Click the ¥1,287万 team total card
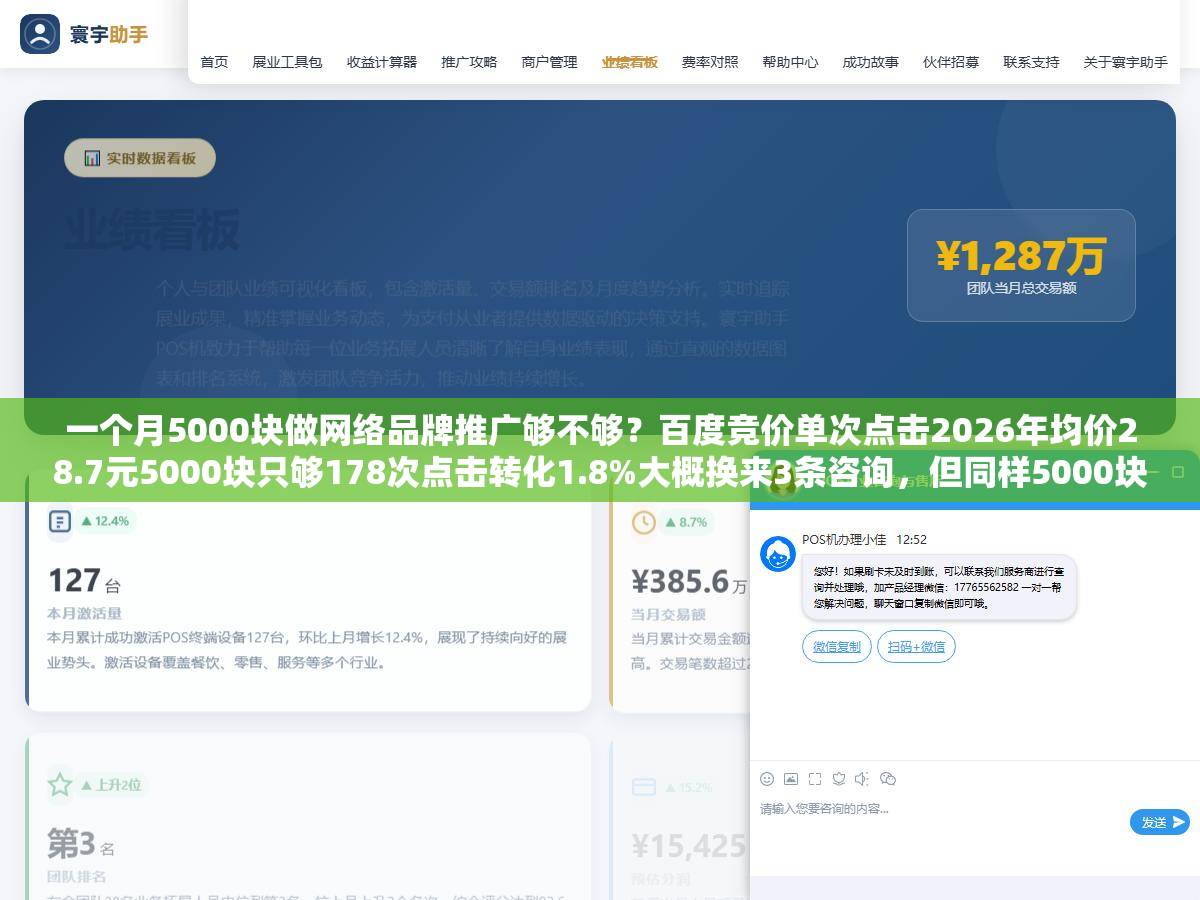Viewport: 1200px width, 900px height. [1021, 265]
